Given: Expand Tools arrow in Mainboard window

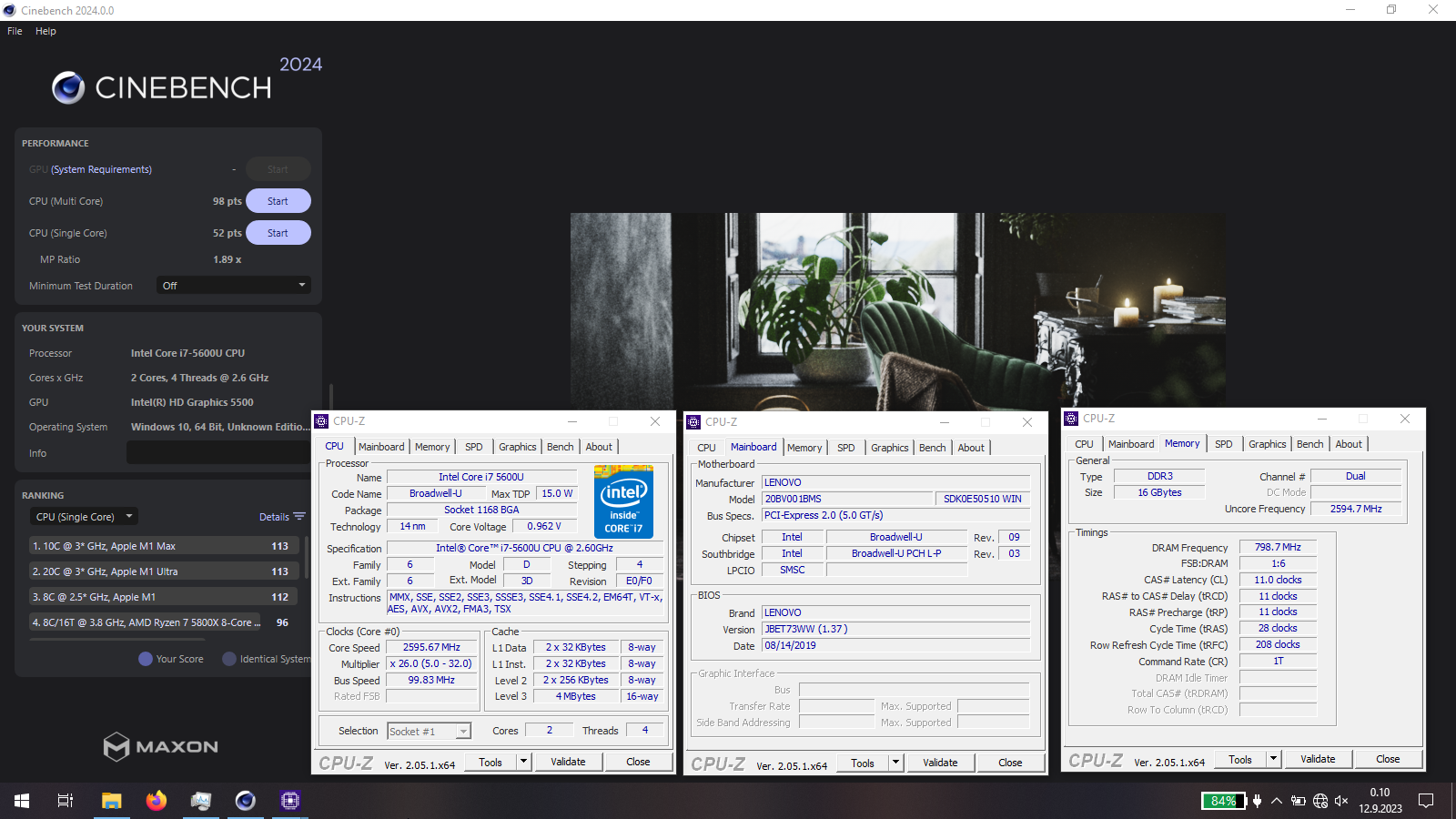Looking at the screenshot, I should (x=896, y=763).
